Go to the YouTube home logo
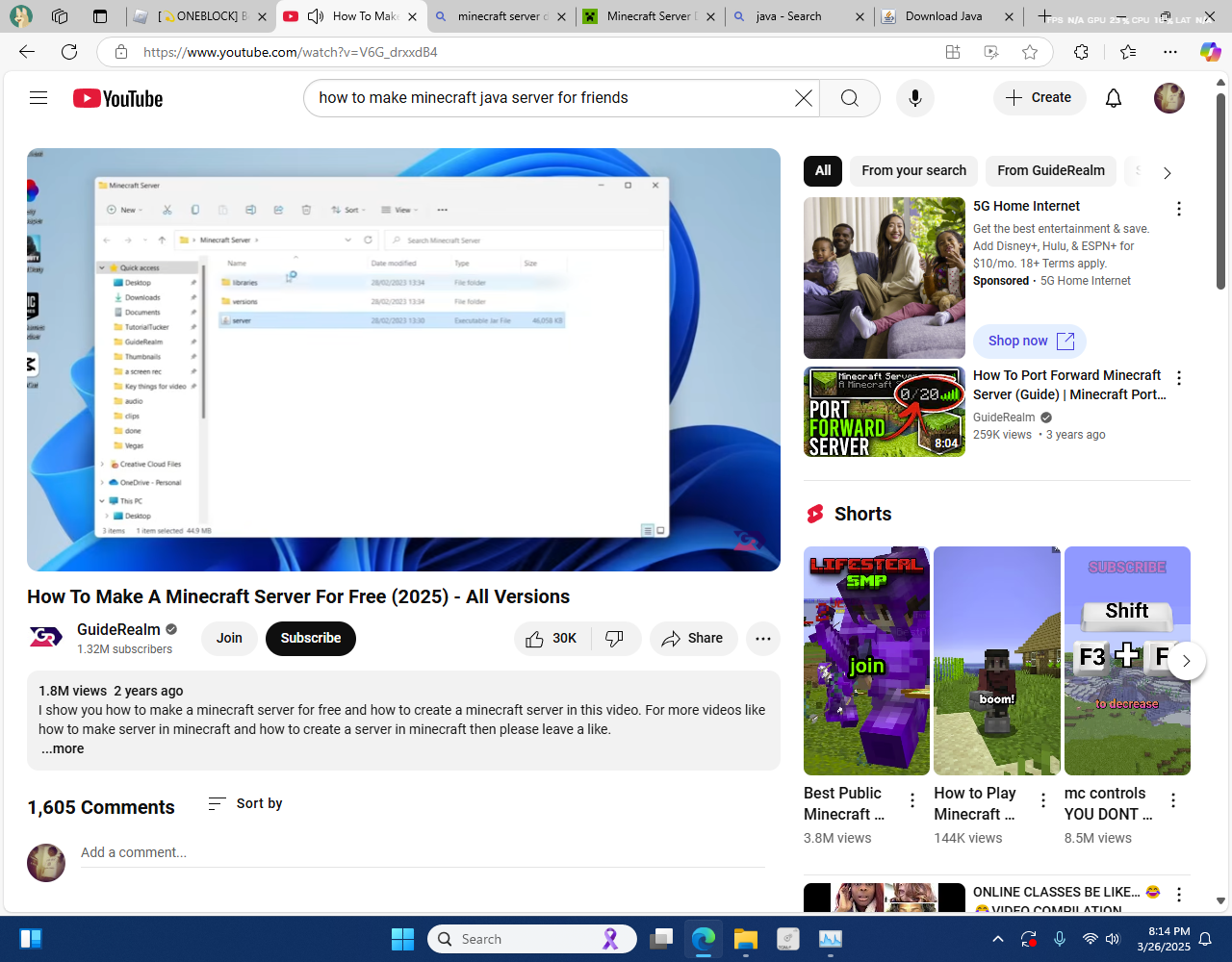This screenshot has height=962, width=1232. click(x=117, y=98)
